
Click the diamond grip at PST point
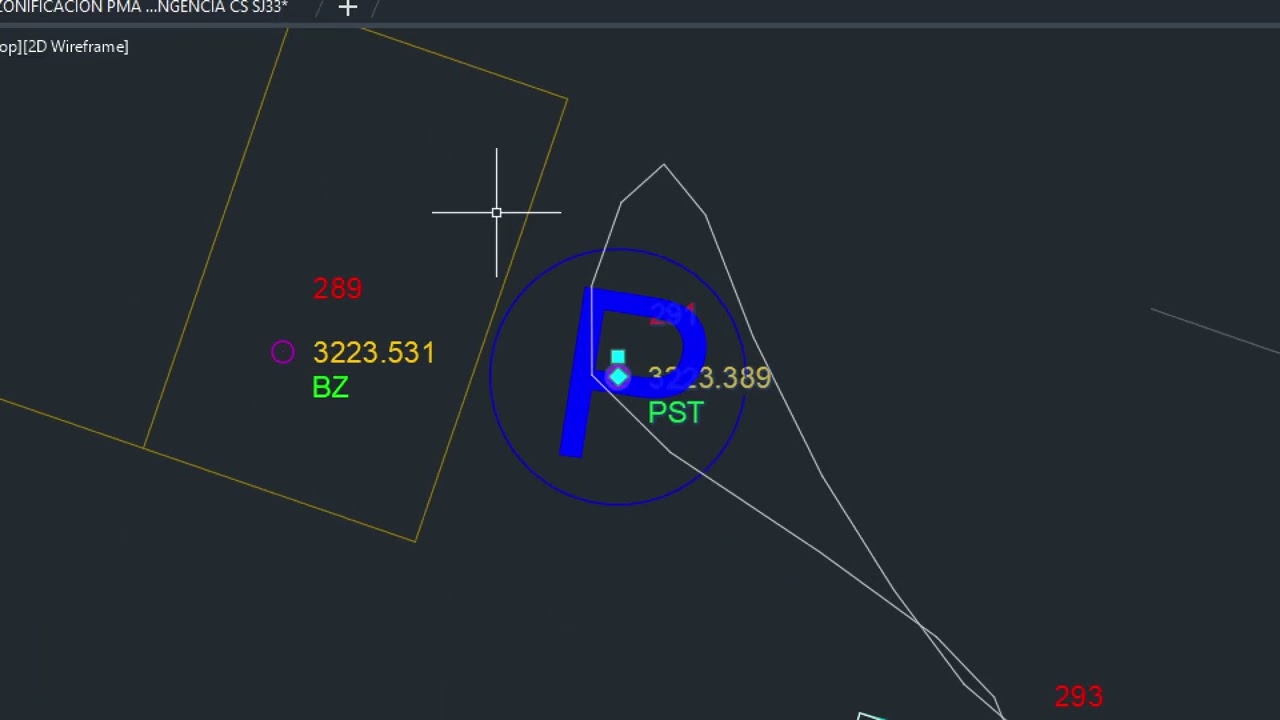(618, 377)
